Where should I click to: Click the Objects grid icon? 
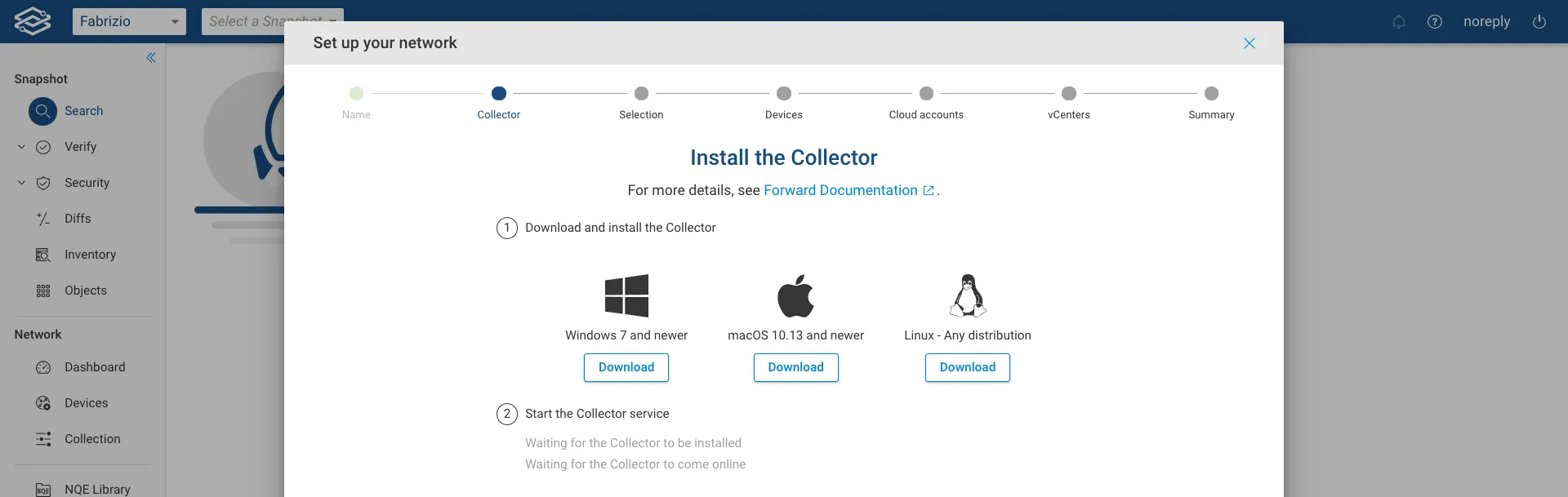[x=43, y=291]
